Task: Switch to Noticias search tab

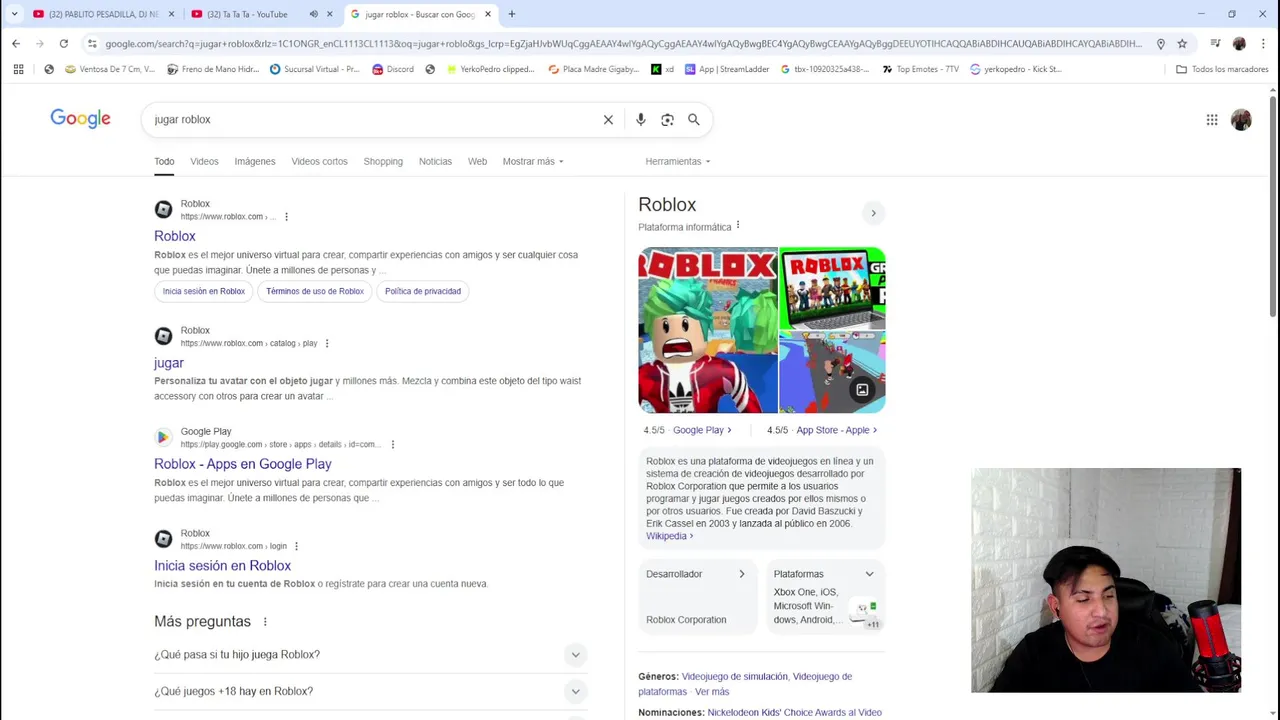Action: point(435,161)
